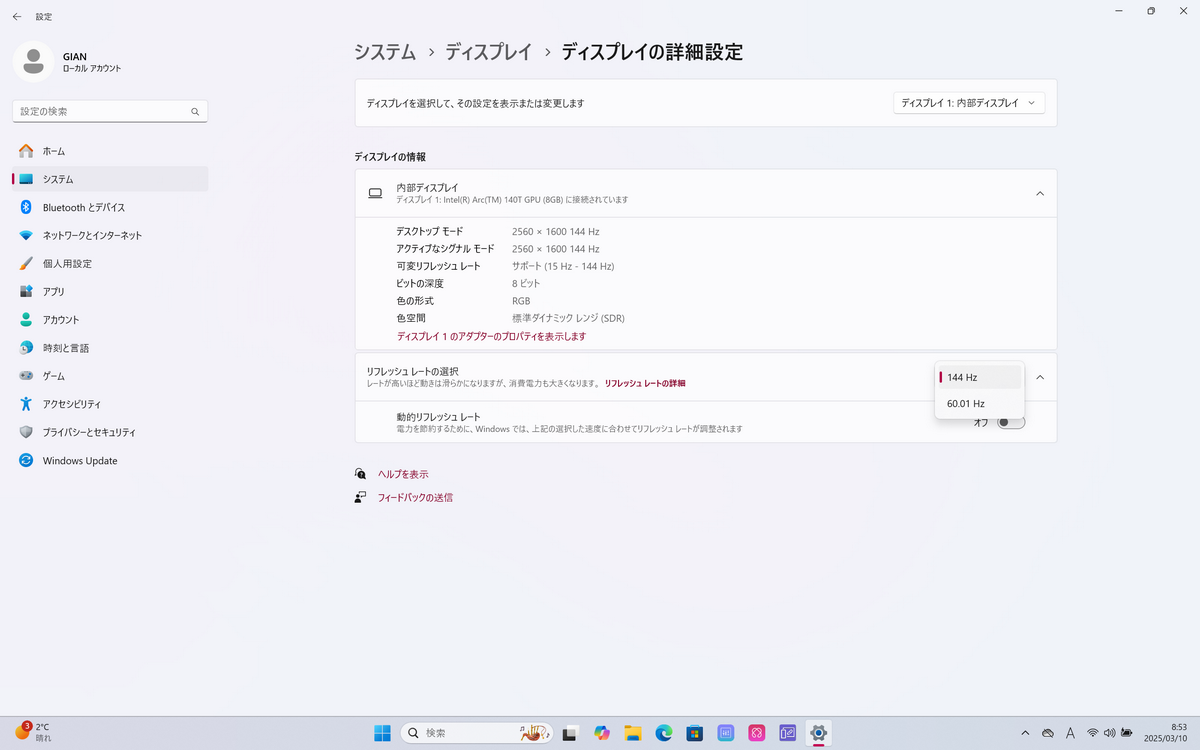
Task: Open ゲーム settings from sidebar
Action: (x=53, y=376)
